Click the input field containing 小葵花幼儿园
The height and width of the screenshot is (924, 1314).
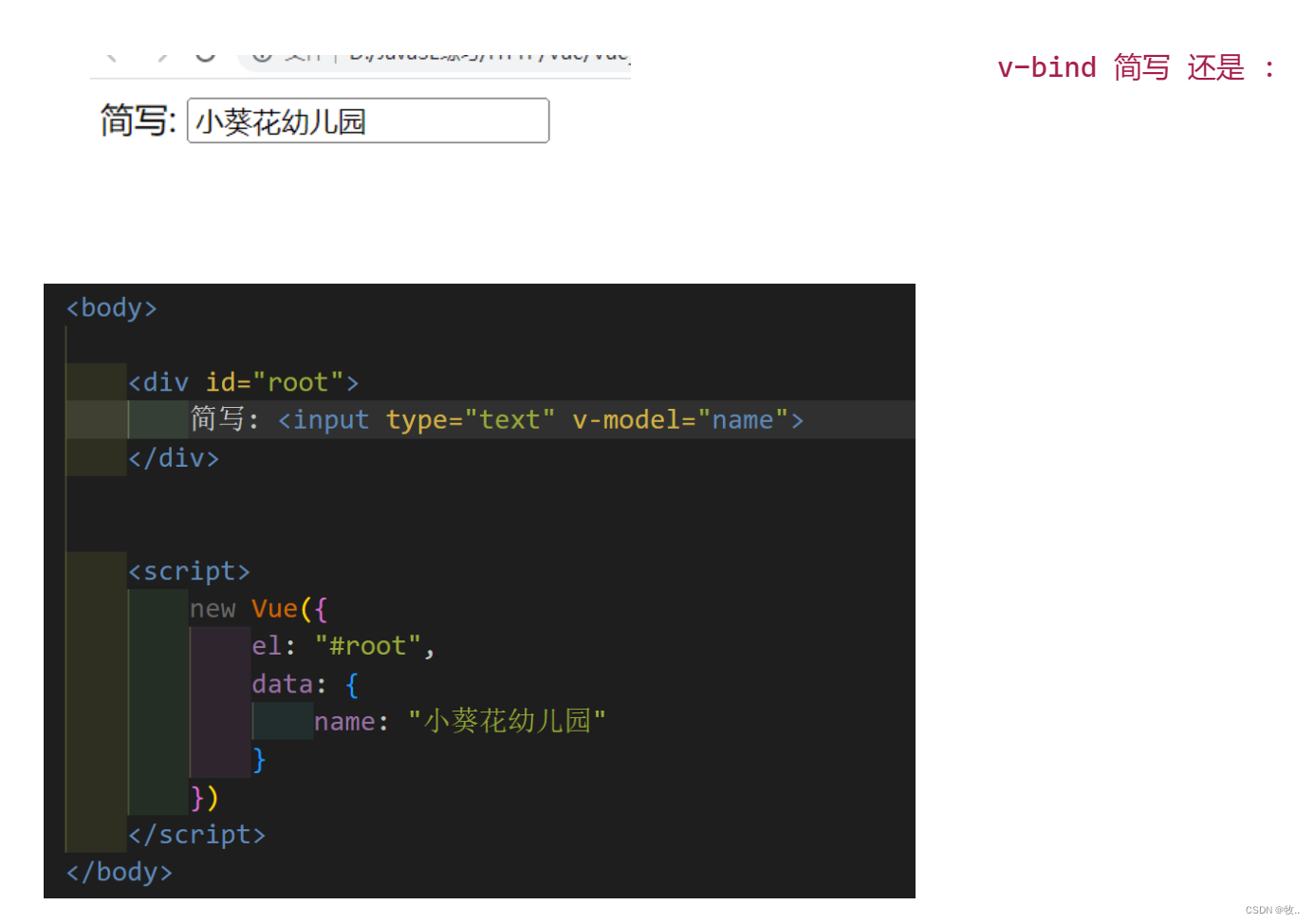click(x=368, y=120)
